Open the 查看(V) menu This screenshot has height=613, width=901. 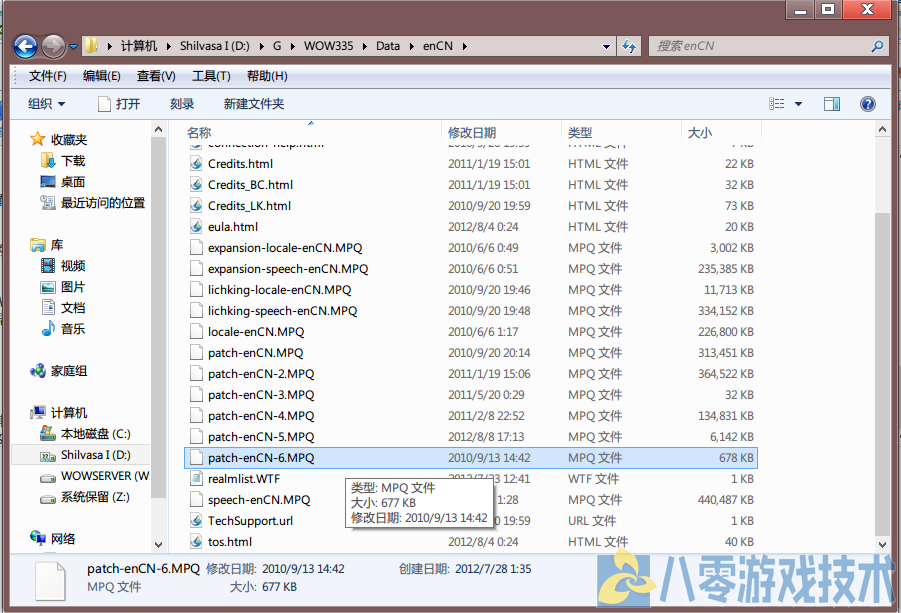tap(156, 76)
